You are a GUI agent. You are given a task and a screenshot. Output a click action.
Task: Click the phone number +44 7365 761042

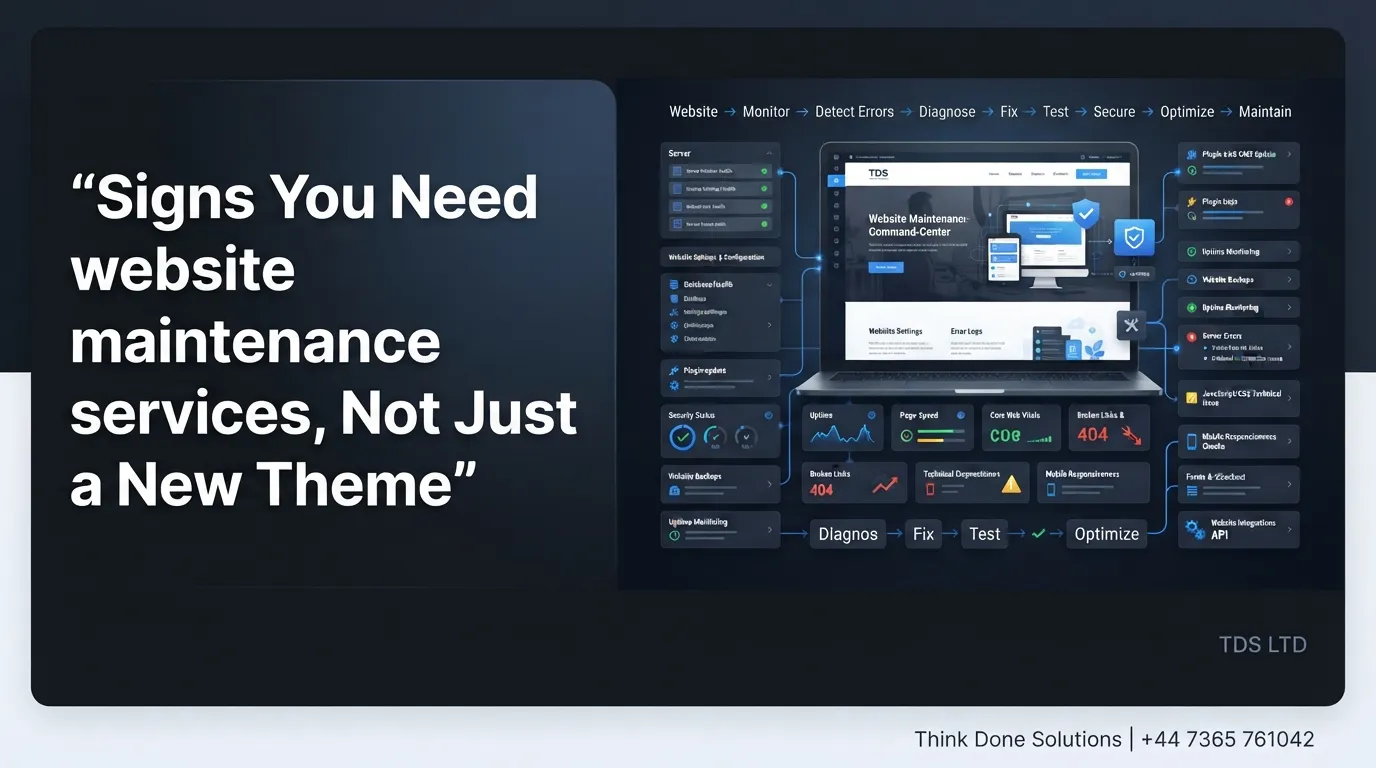pyautogui.click(x=1227, y=740)
